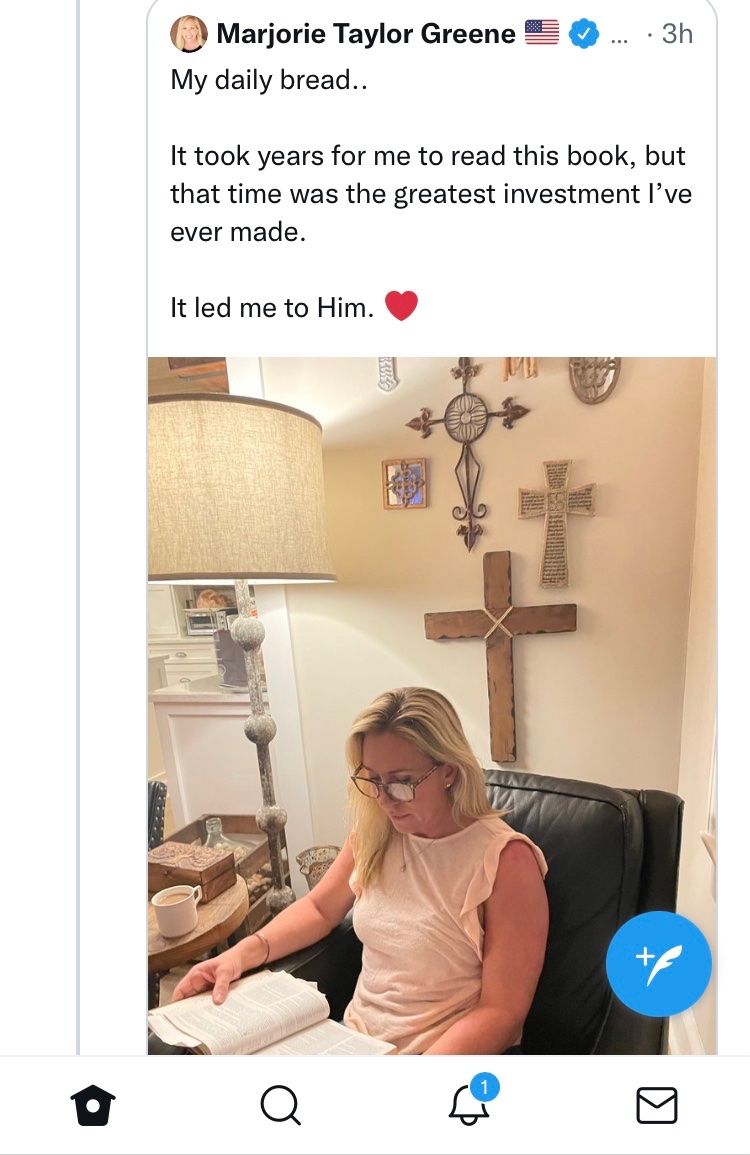Click the unread notification badge
Viewport: 750px width, 1155px height.
484,1086
